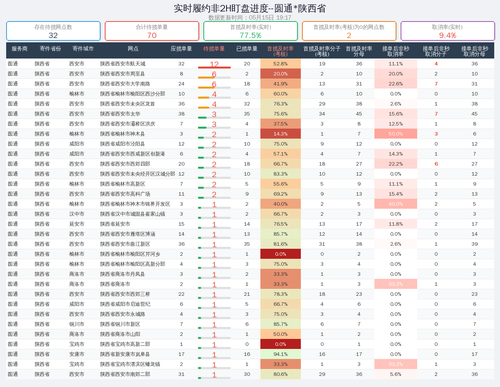Screen dimensions: 500x387
Task: Click the 94.1% green timeliness cell
Action: [x=280, y=354]
